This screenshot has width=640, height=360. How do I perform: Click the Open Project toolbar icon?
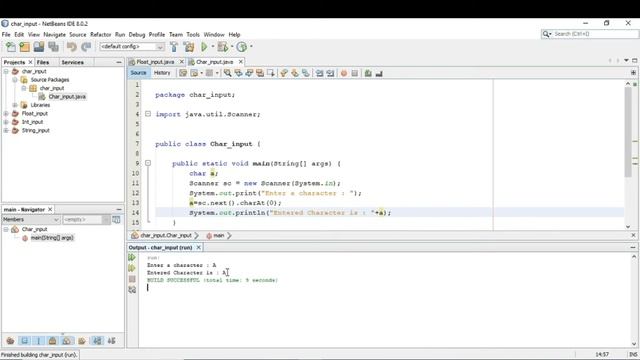click(x=39, y=47)
